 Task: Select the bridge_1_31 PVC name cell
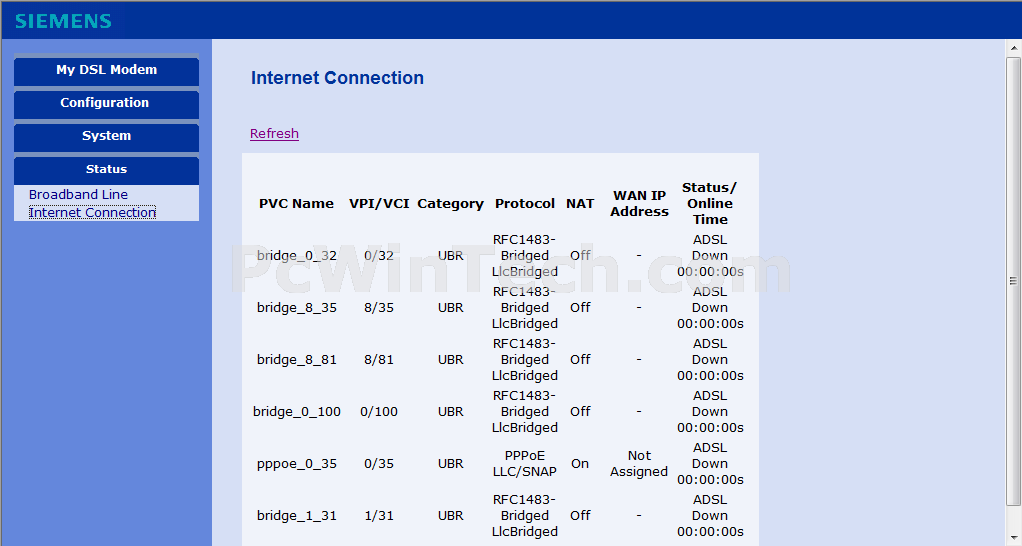coord(297,515)
